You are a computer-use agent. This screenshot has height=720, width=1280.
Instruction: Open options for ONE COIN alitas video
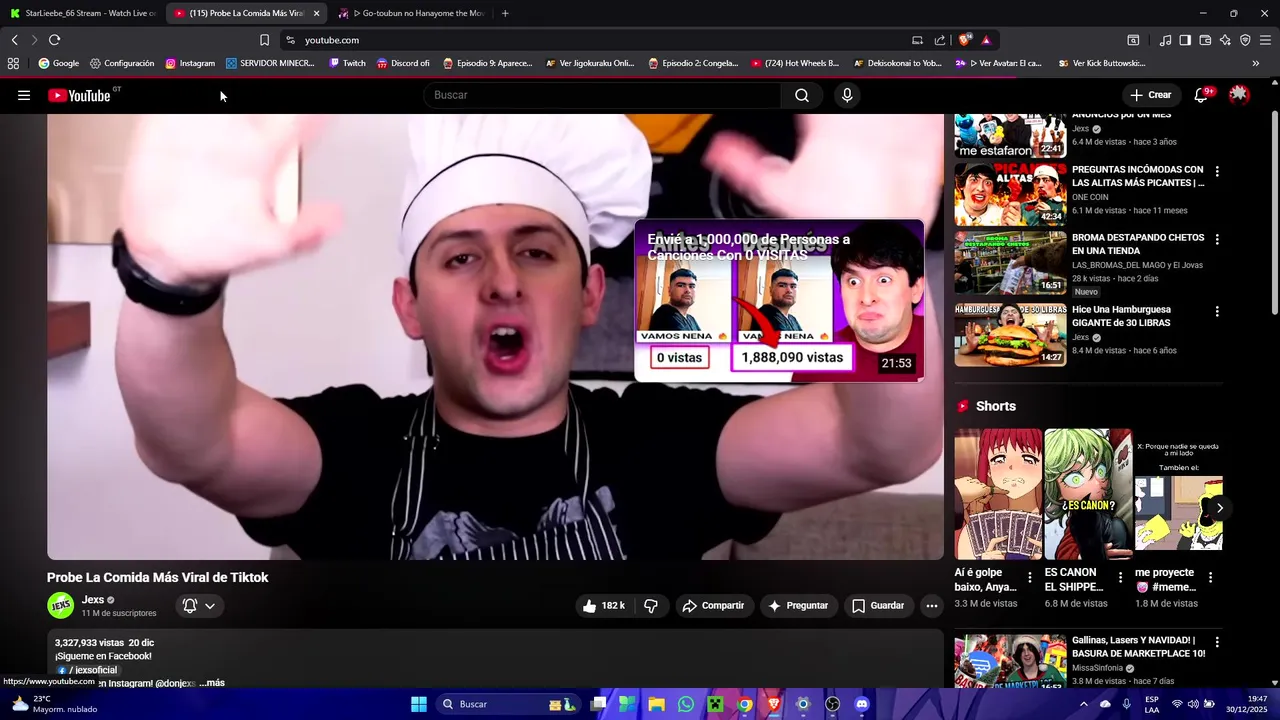pyautogui.click(x=1217, y=172)
